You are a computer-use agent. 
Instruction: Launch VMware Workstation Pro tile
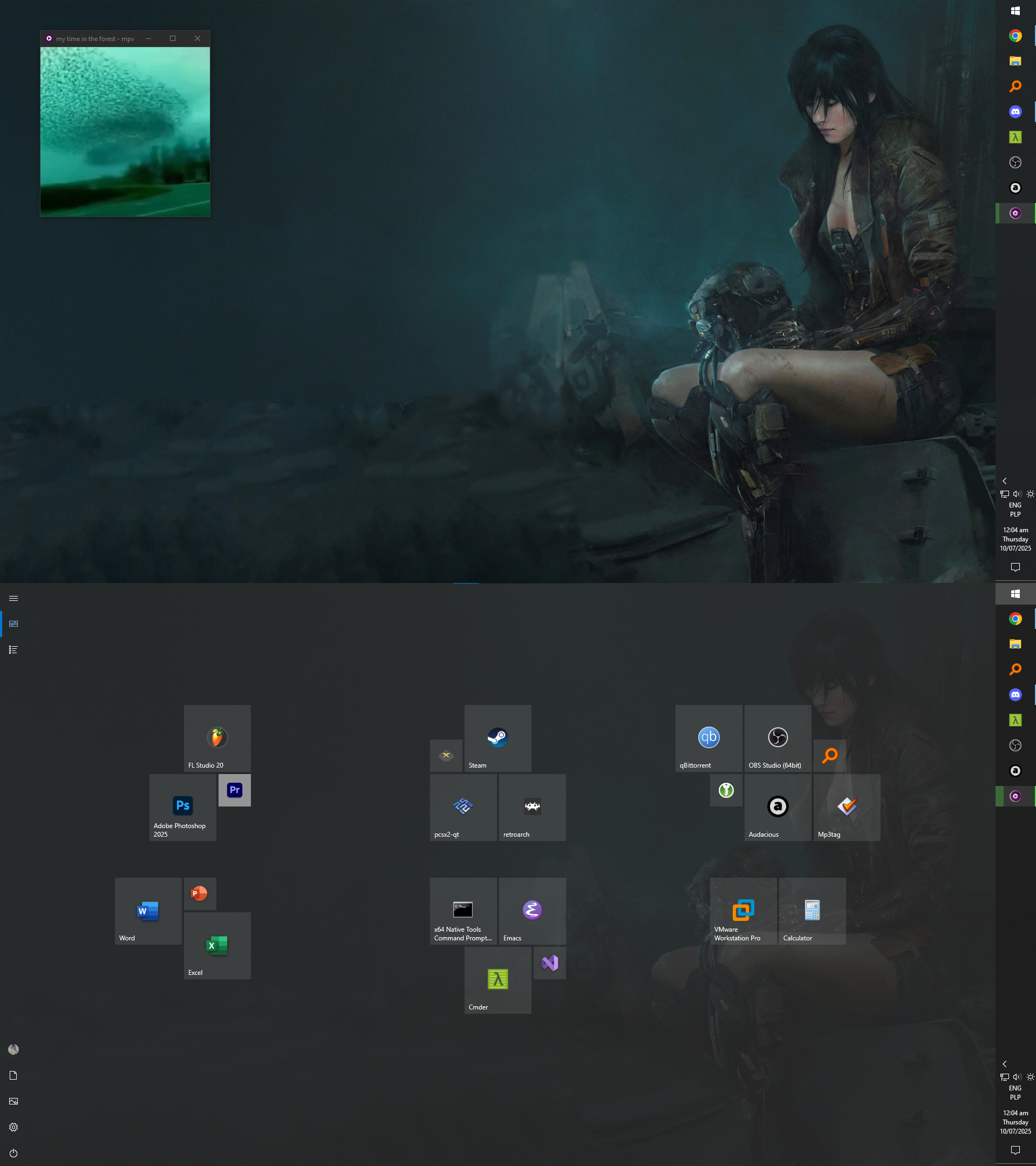coord(744,911)
